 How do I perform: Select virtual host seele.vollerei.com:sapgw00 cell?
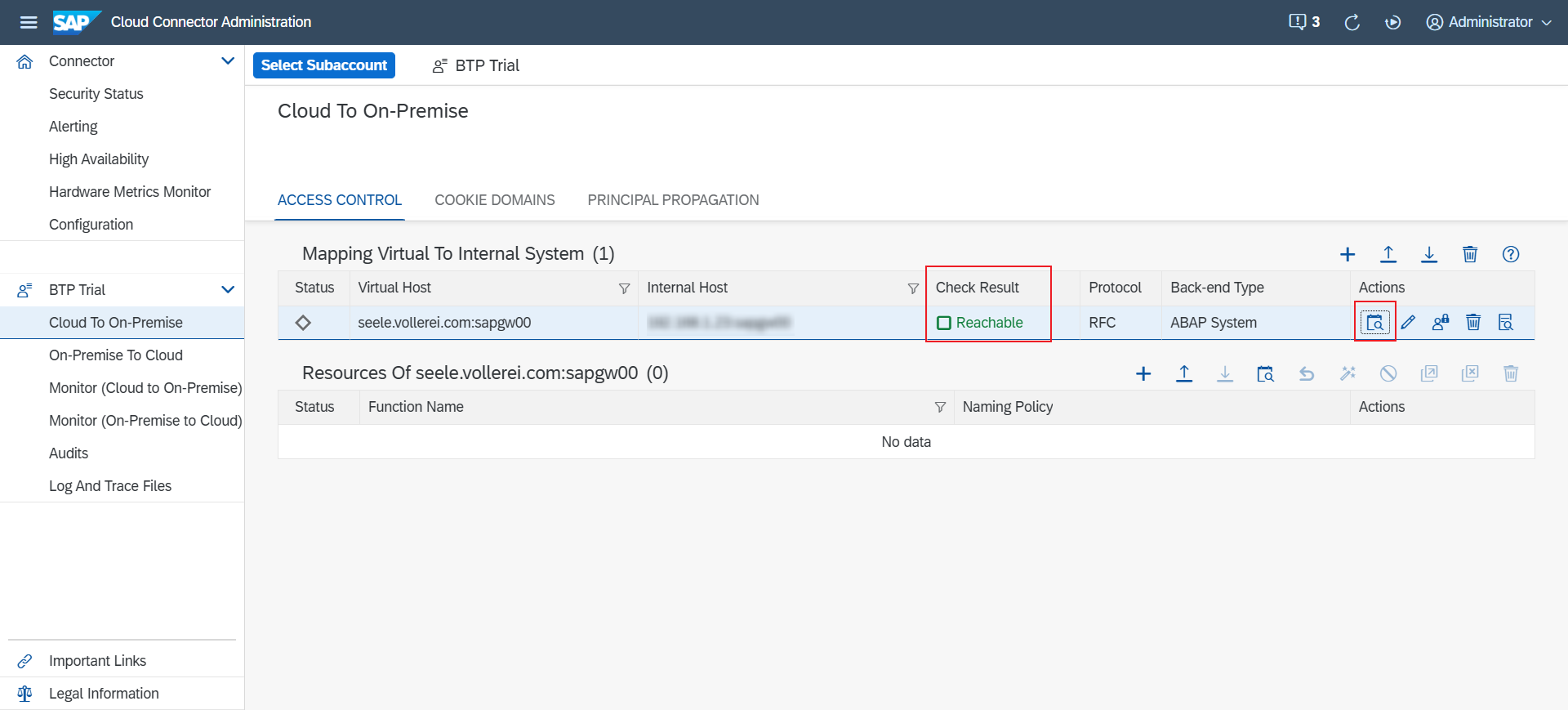pos(444,323)
